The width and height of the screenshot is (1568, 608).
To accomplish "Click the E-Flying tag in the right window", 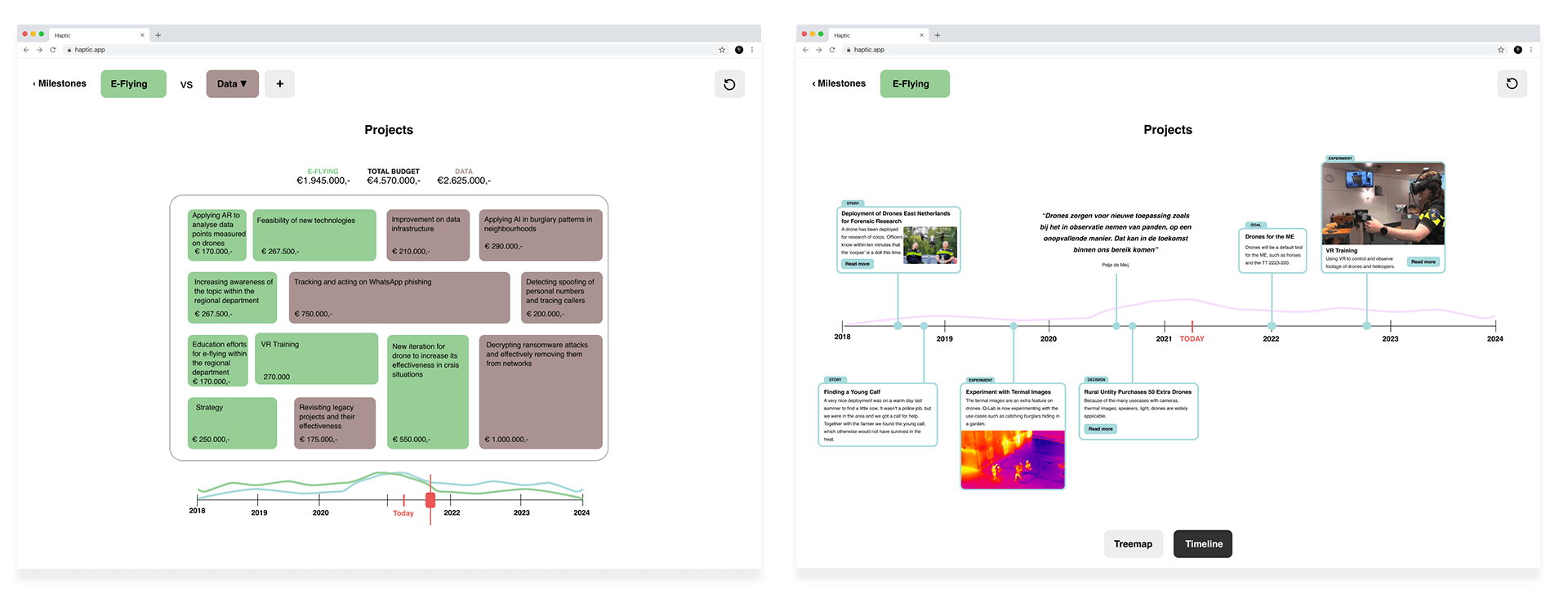I will pyautogui.click(x=914, y=83).
